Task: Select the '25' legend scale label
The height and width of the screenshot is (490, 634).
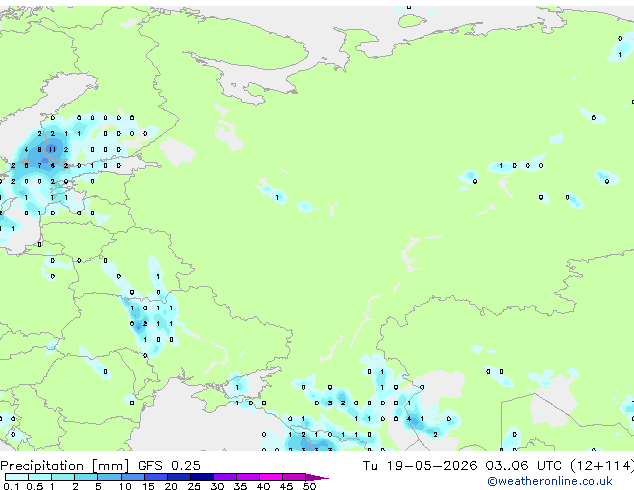Action: pyautogui.click(x=194, y=486)
